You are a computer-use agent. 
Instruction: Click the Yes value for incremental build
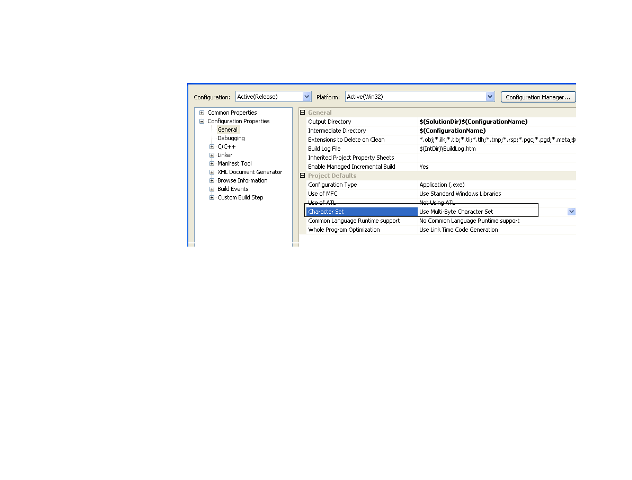(x=424, y=167)
